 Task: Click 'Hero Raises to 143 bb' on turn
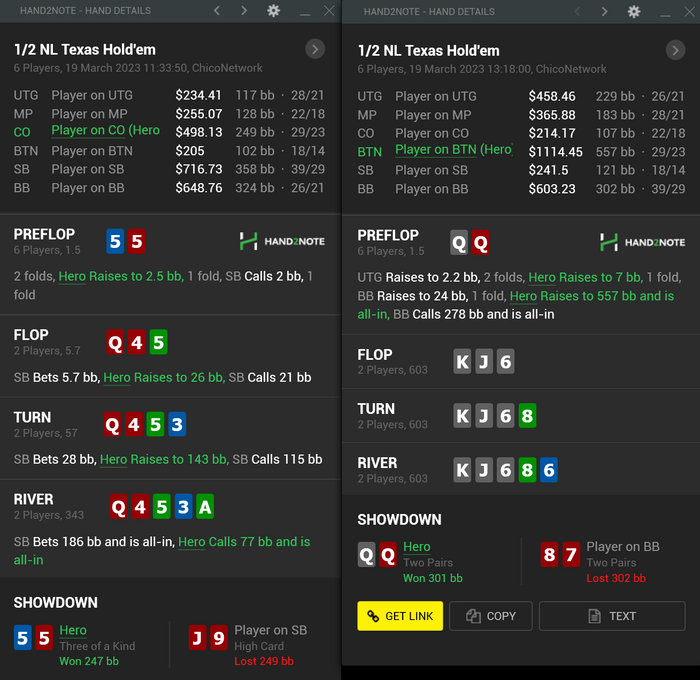coord(164,459)
